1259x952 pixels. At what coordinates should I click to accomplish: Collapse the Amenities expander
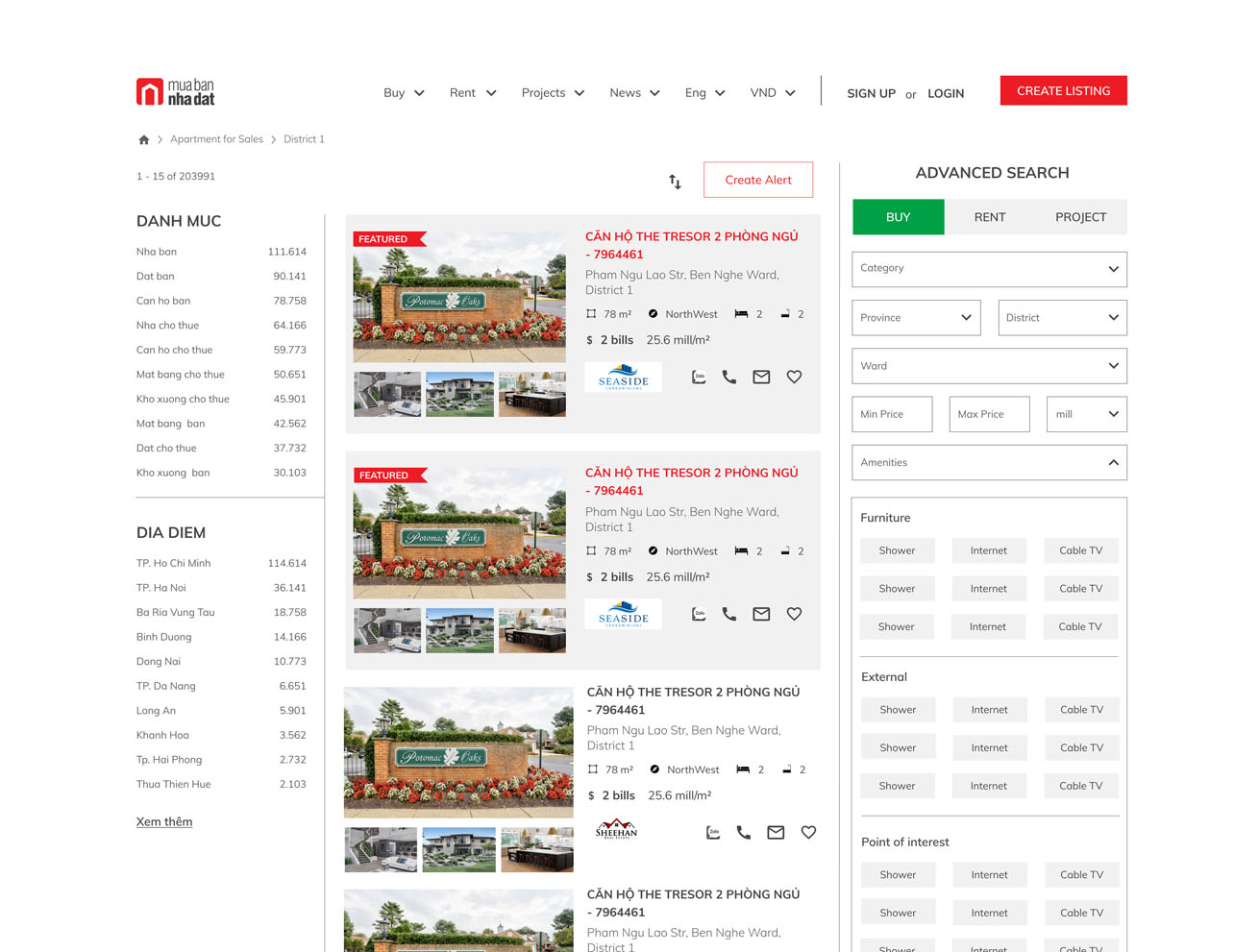[989, 462]
